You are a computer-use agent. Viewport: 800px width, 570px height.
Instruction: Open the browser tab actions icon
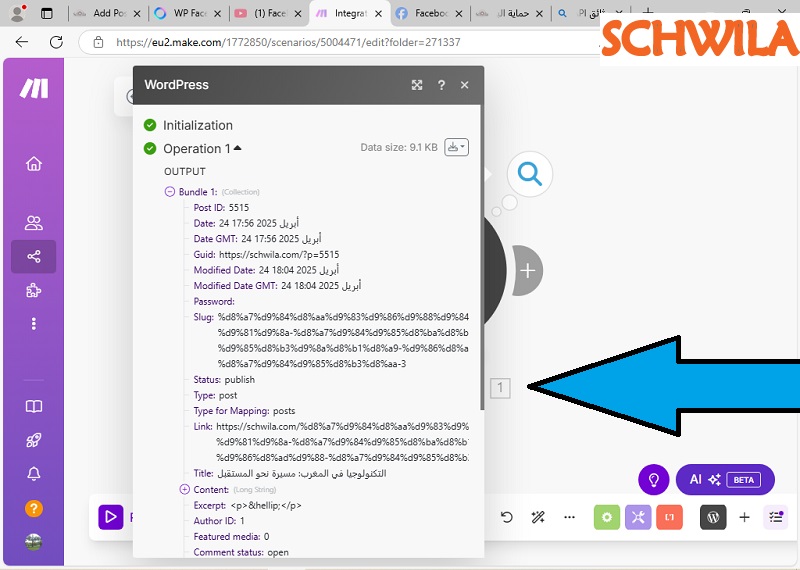[47, 14]
